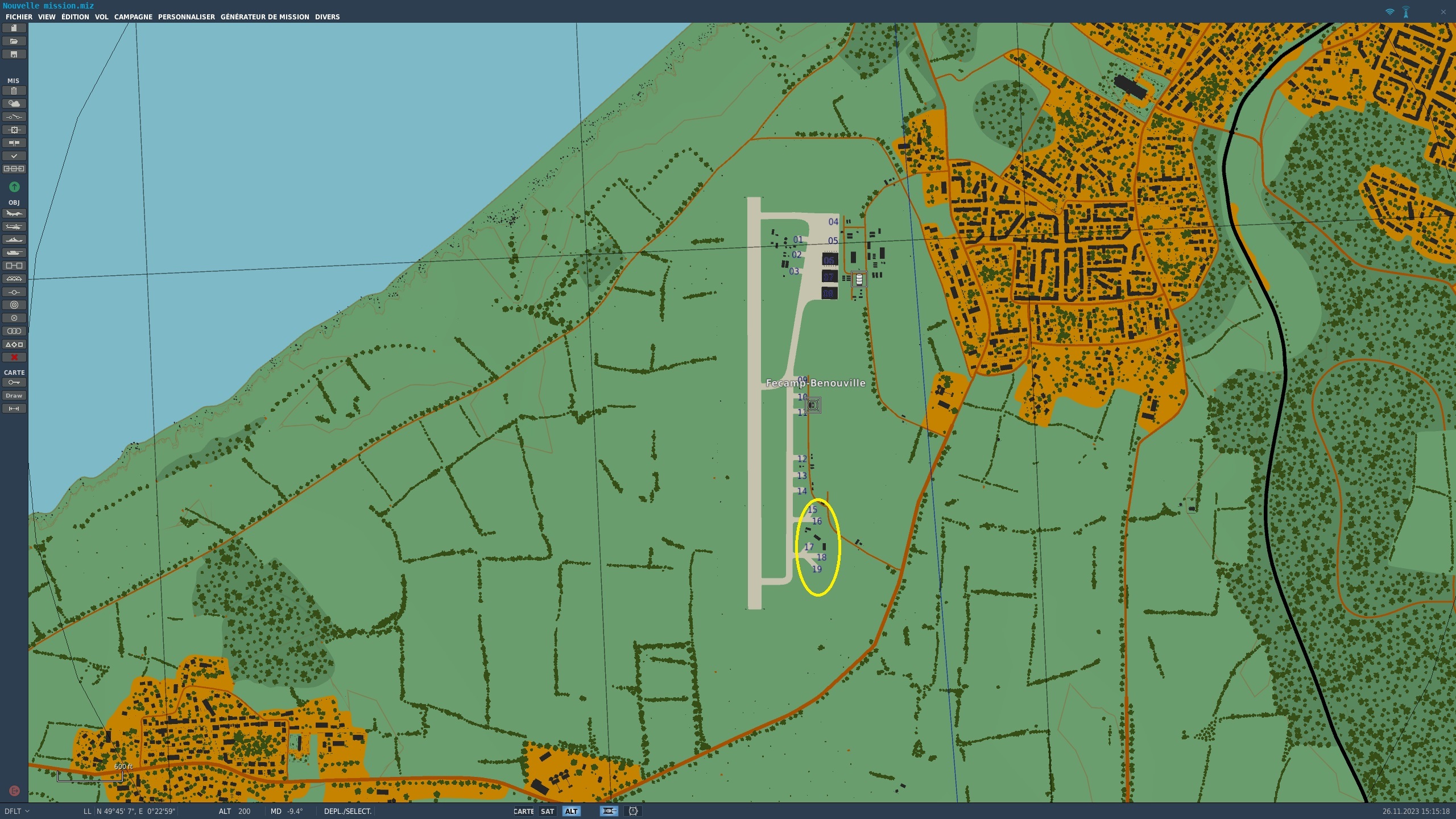The image size is (1456, 819).
Task: Expand the DFLT dropdown in status bar
Action: (x=17, y=812)
